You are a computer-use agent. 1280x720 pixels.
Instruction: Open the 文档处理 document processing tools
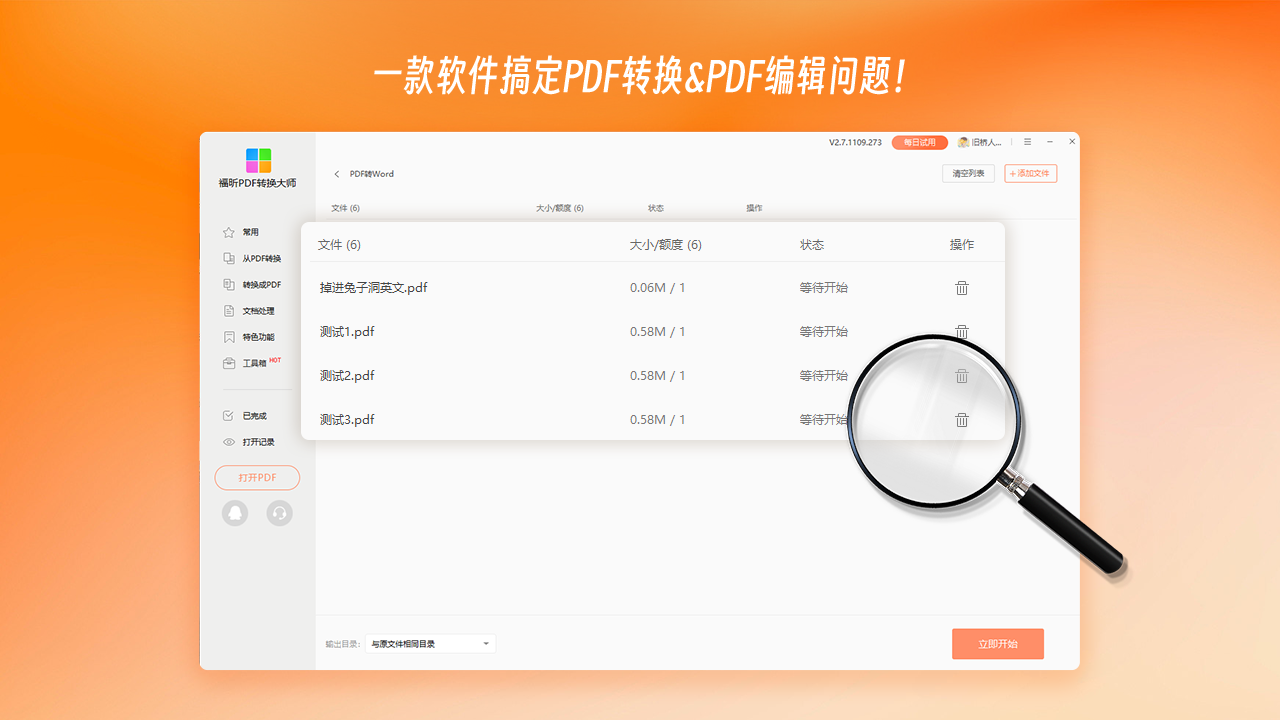point(260,310)
